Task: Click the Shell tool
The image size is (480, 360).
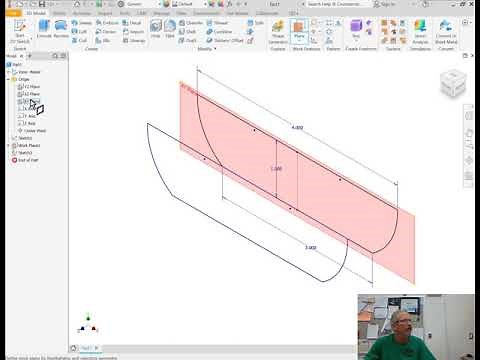Action: 187,31
